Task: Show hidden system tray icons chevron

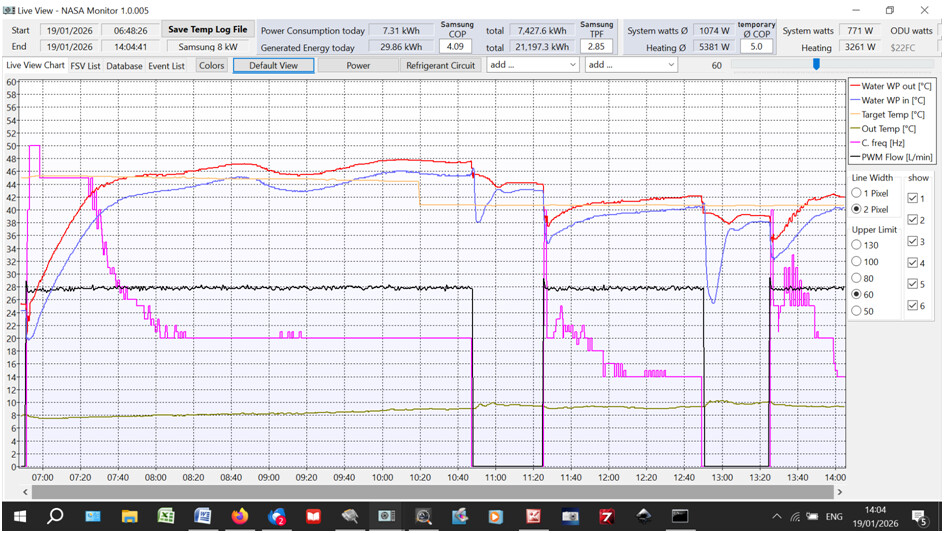Action: click(x=775, y=516)
